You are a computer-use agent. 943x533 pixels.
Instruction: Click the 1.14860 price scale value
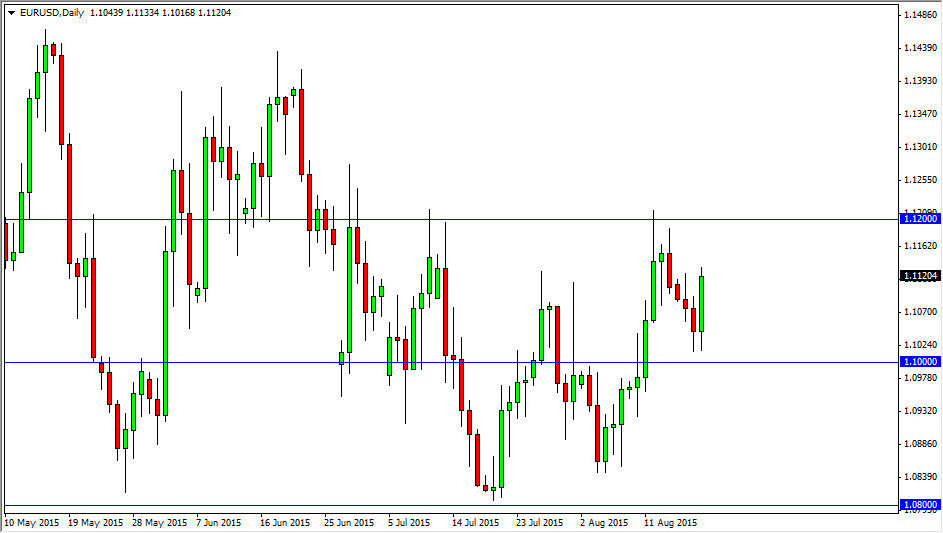pyautogui.click(x=921, y=14)
